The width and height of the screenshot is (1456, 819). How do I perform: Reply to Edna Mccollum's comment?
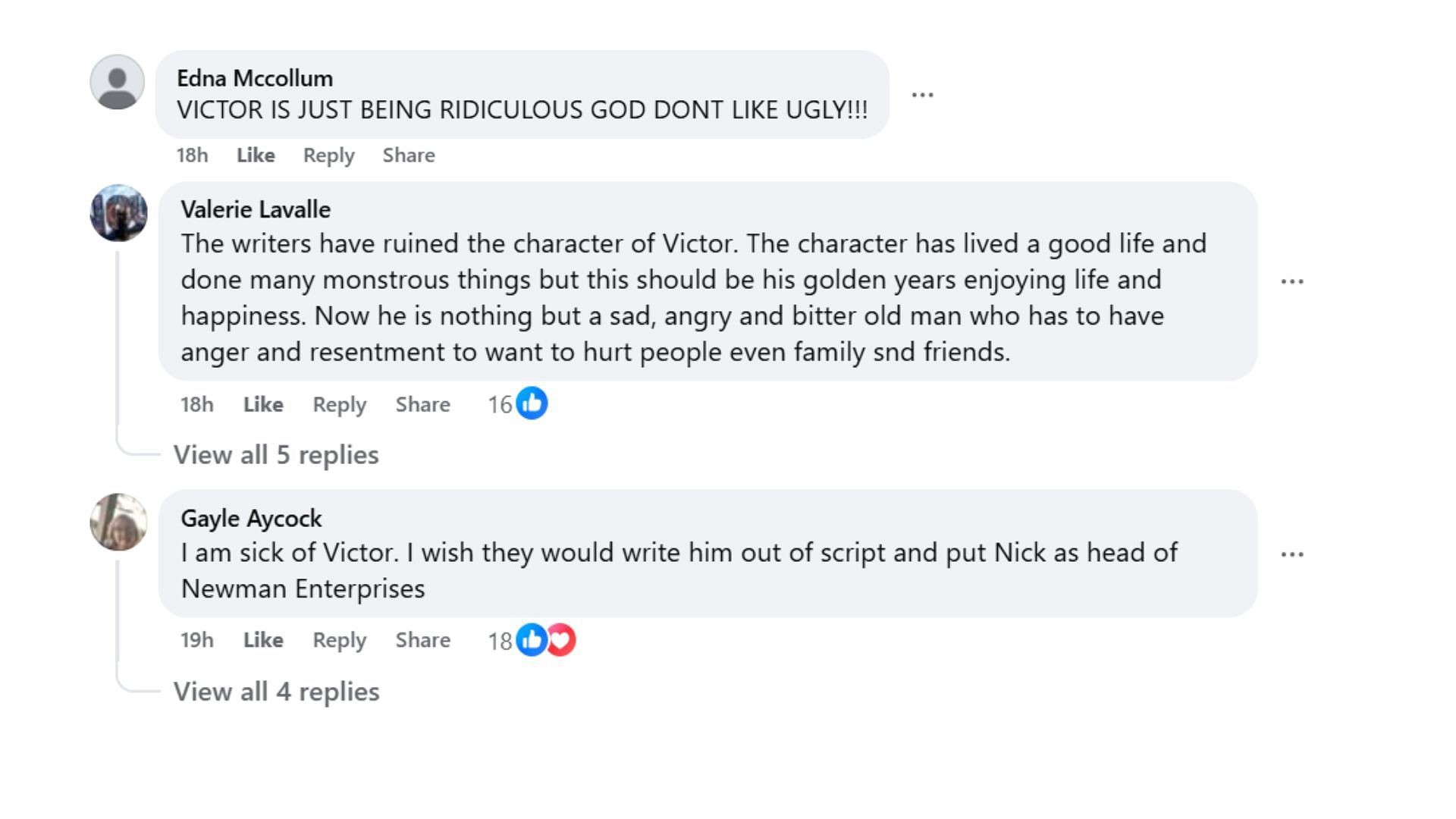tap(328, 155)
